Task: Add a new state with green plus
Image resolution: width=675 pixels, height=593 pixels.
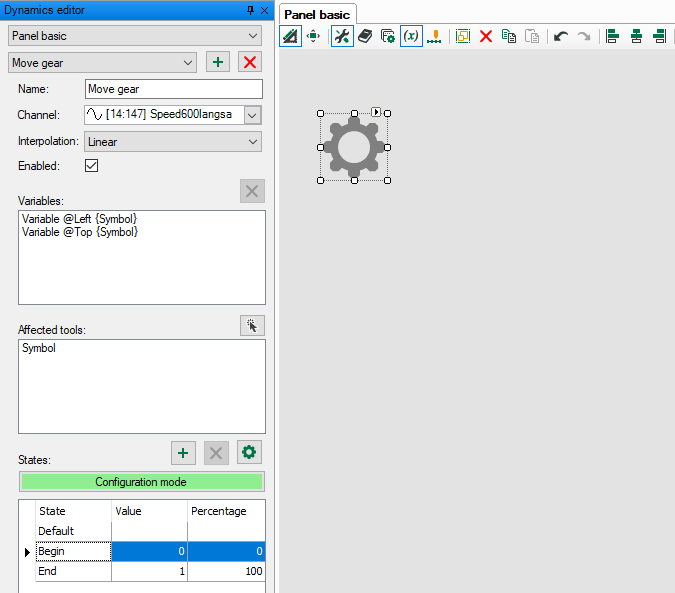Action: (183, 453)
